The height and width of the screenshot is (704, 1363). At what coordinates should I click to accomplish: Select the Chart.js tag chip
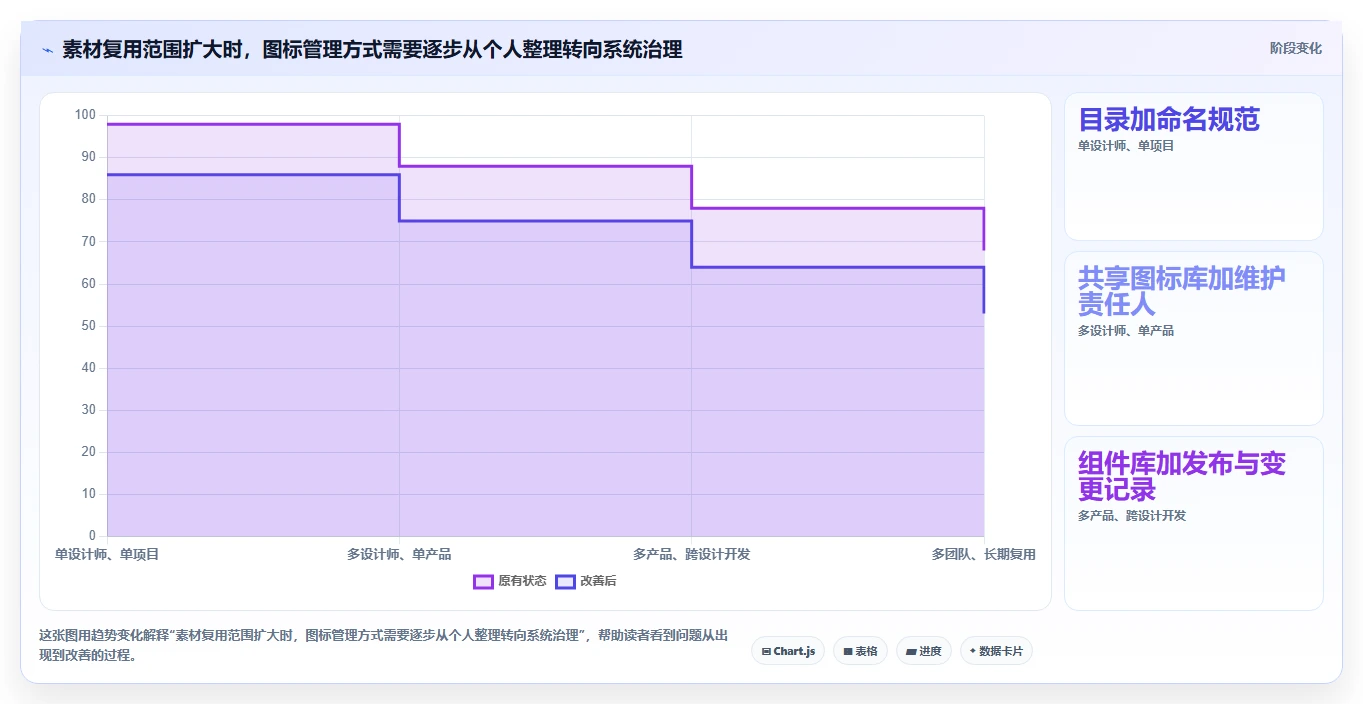788,651
